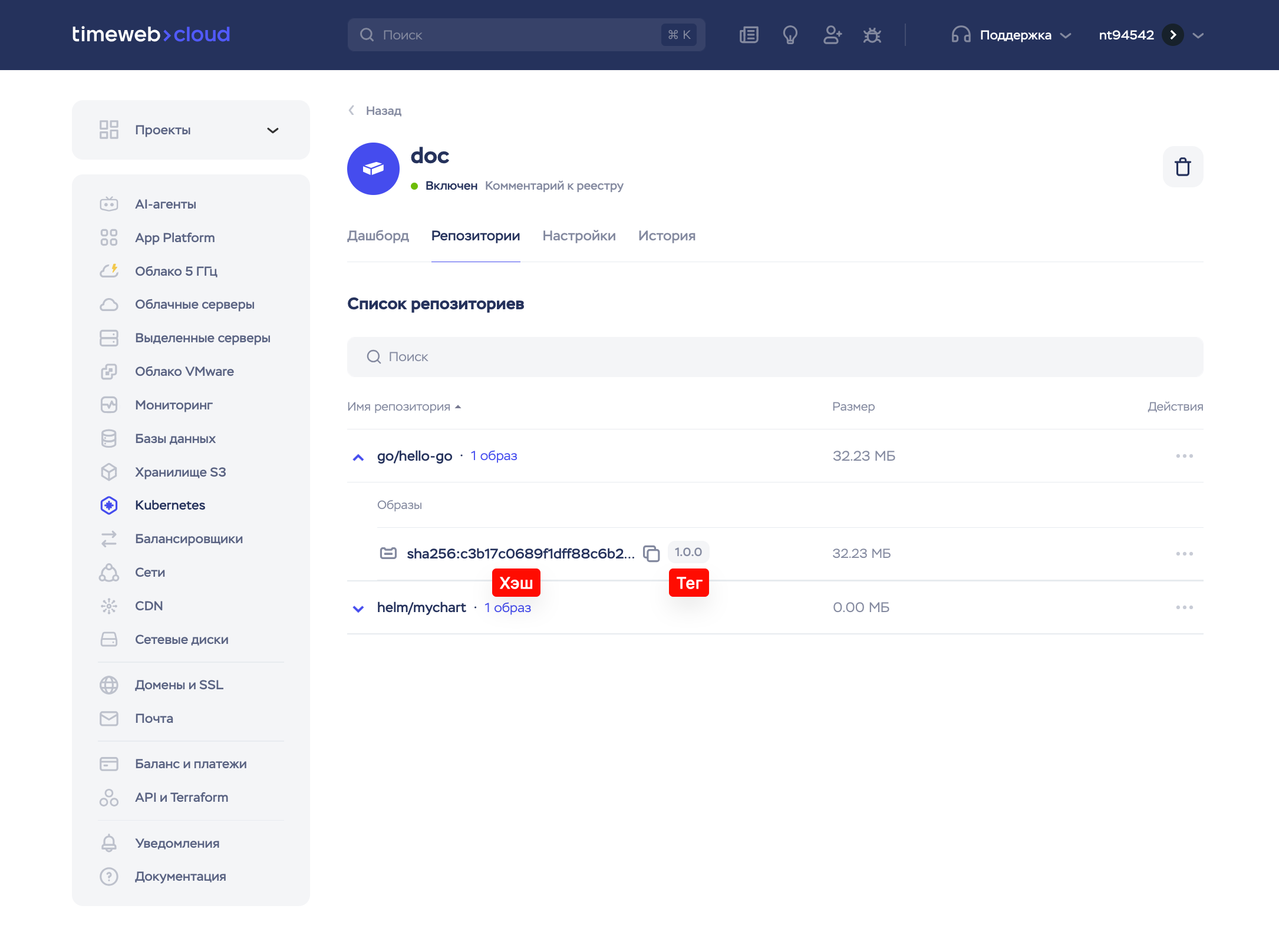The height and width of the screenshot is (952, 1279).
Task: Sort by Имя репозитория column
Action: point(404,406)
